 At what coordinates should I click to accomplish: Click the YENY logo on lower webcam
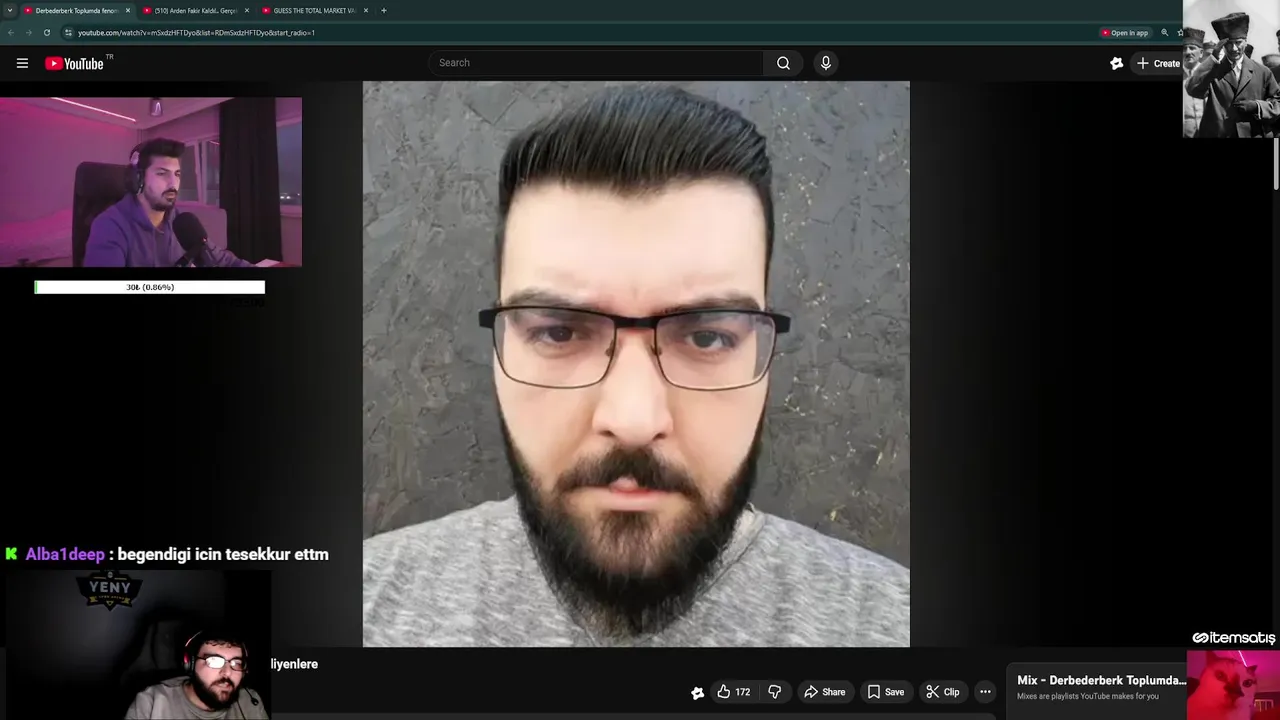click(110, 588)
